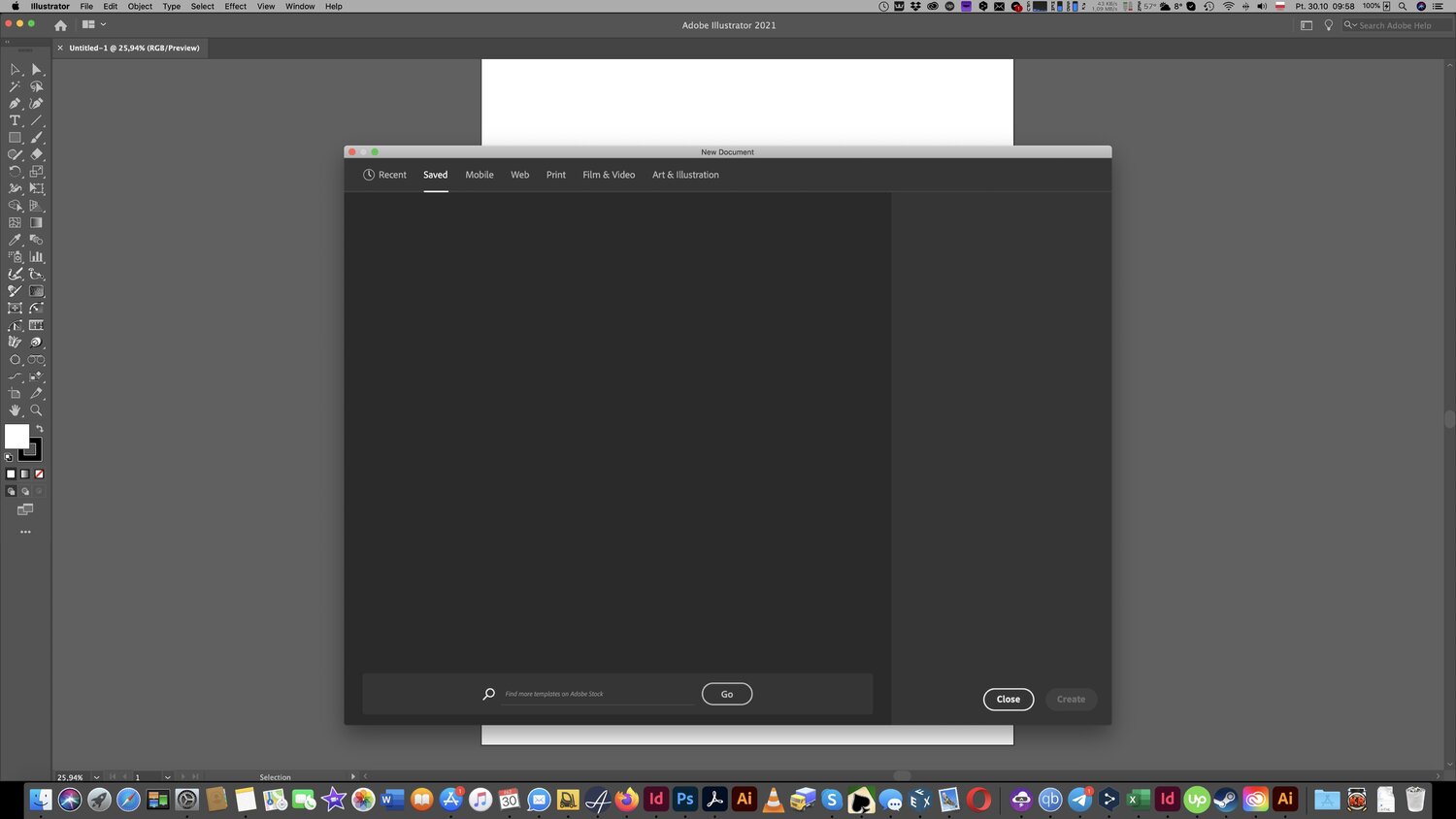Click the Create button

pyautogui.click(x=1072, y=699)
